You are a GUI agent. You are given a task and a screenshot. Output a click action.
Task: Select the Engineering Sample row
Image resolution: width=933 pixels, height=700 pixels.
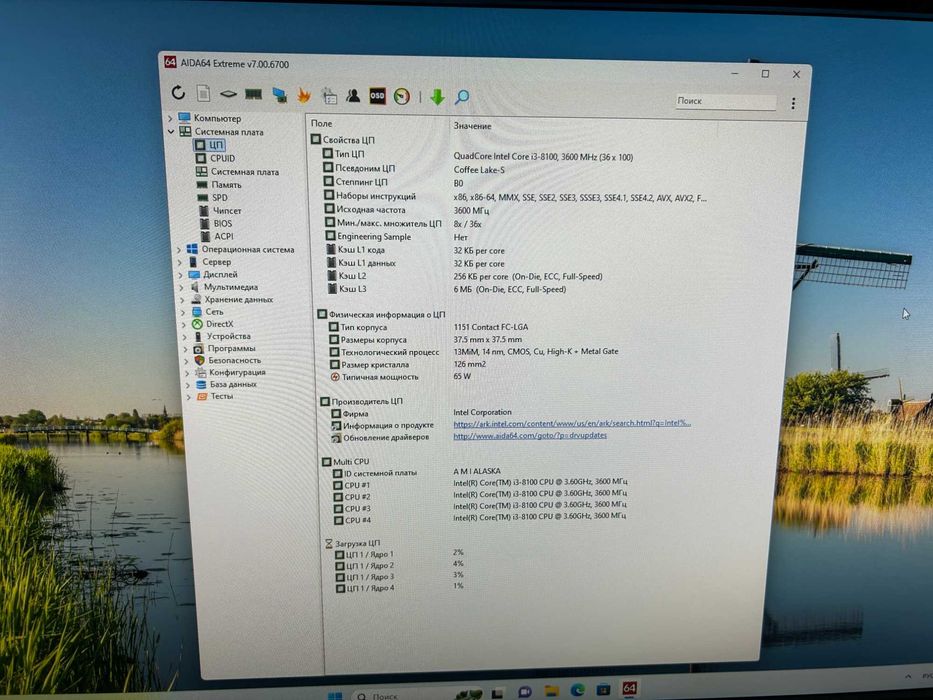tap(396, 237)
